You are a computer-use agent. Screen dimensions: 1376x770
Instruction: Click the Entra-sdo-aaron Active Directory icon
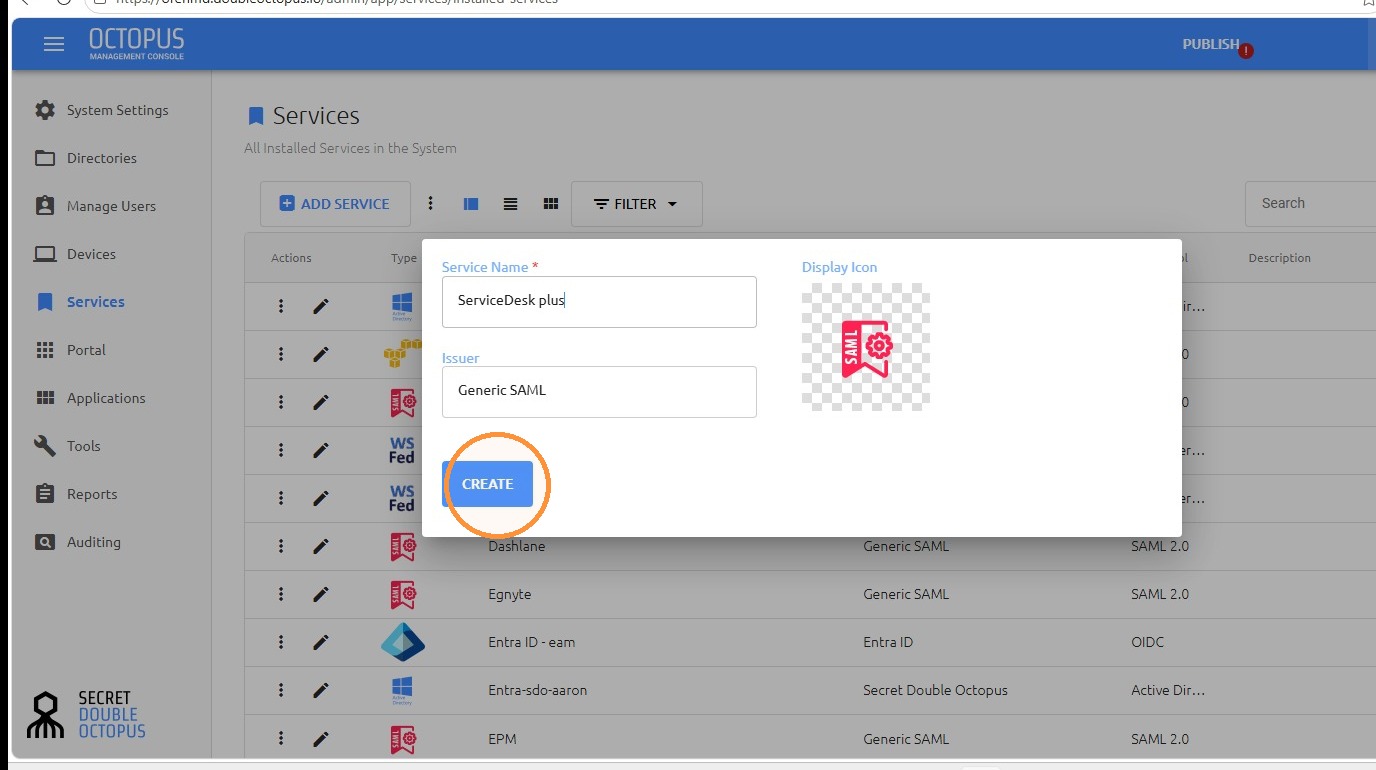point(402,690)
